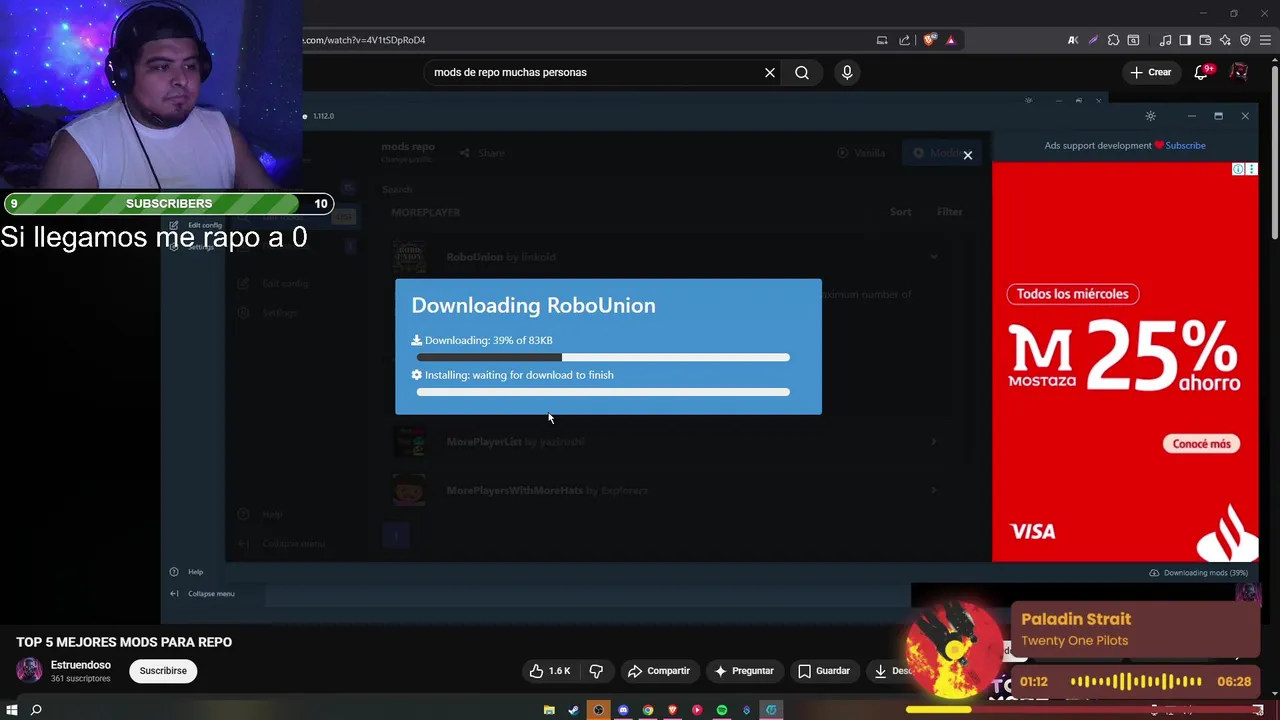This screenshot has height=720, width=1280.
Task: Open OBS Studio from taskbar
Action: (598, 710)
